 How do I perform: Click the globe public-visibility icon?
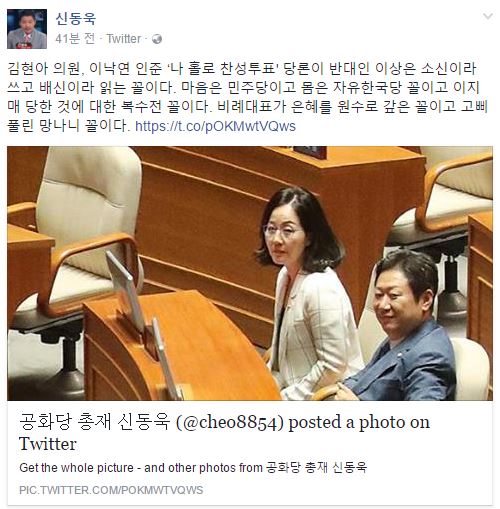[157, 39]
